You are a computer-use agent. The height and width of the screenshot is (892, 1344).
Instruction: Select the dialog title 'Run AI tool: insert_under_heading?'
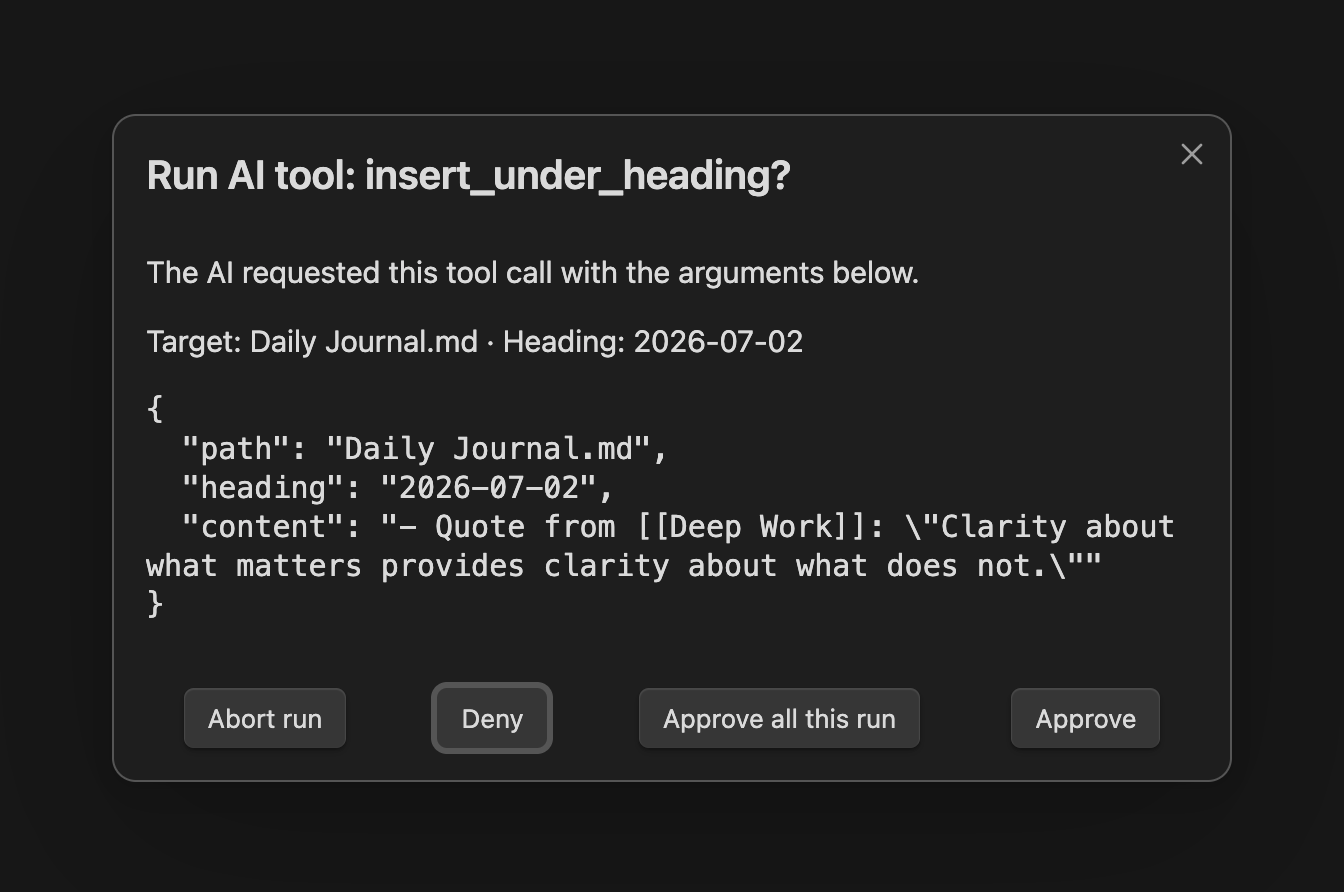[x=468, y=175]
